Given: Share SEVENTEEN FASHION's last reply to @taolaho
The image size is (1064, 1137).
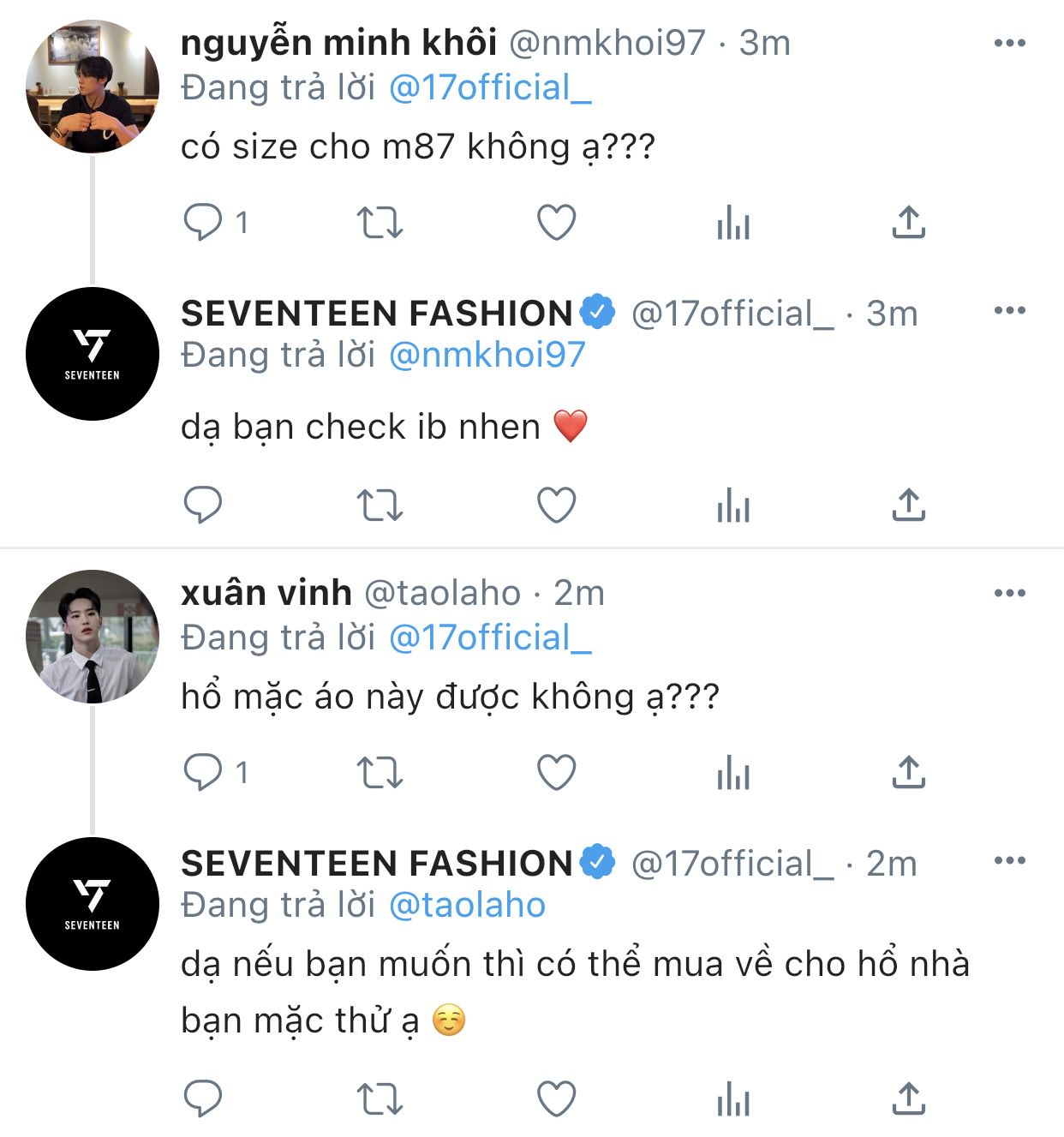Looking at the screenshot, I should pos(908,1098).
